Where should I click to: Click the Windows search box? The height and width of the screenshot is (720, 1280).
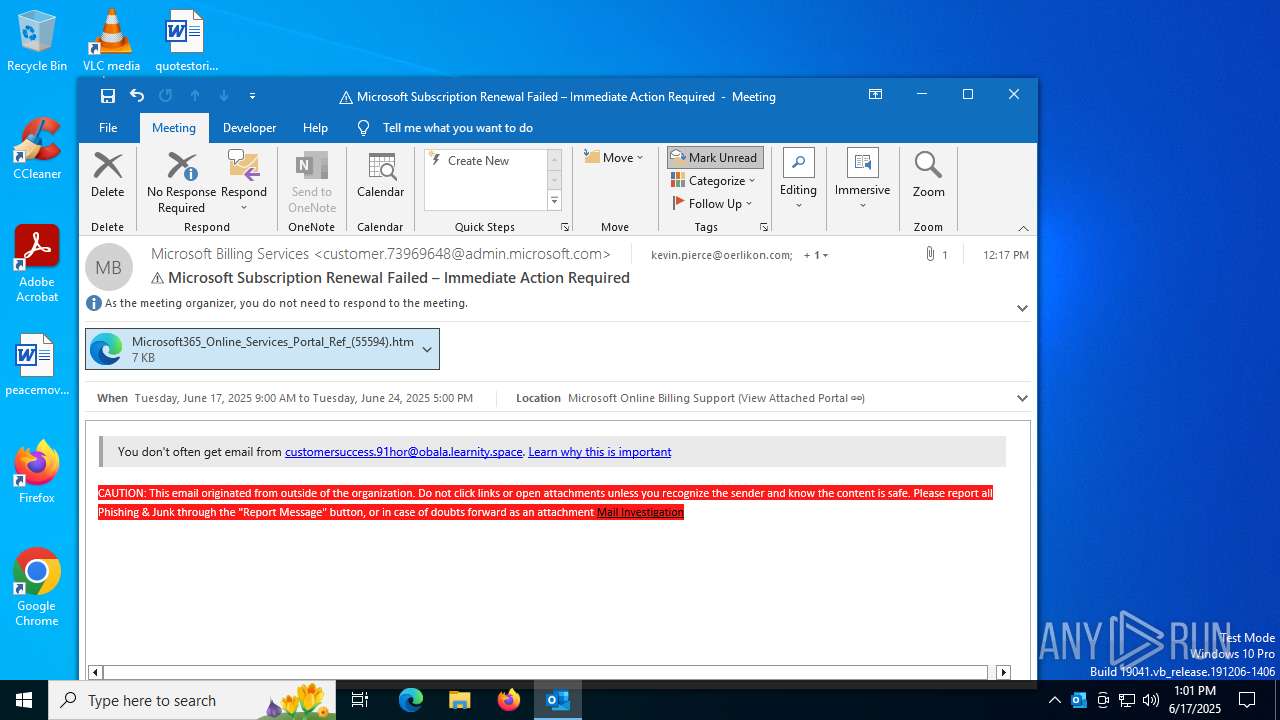(x=192, y=700)
